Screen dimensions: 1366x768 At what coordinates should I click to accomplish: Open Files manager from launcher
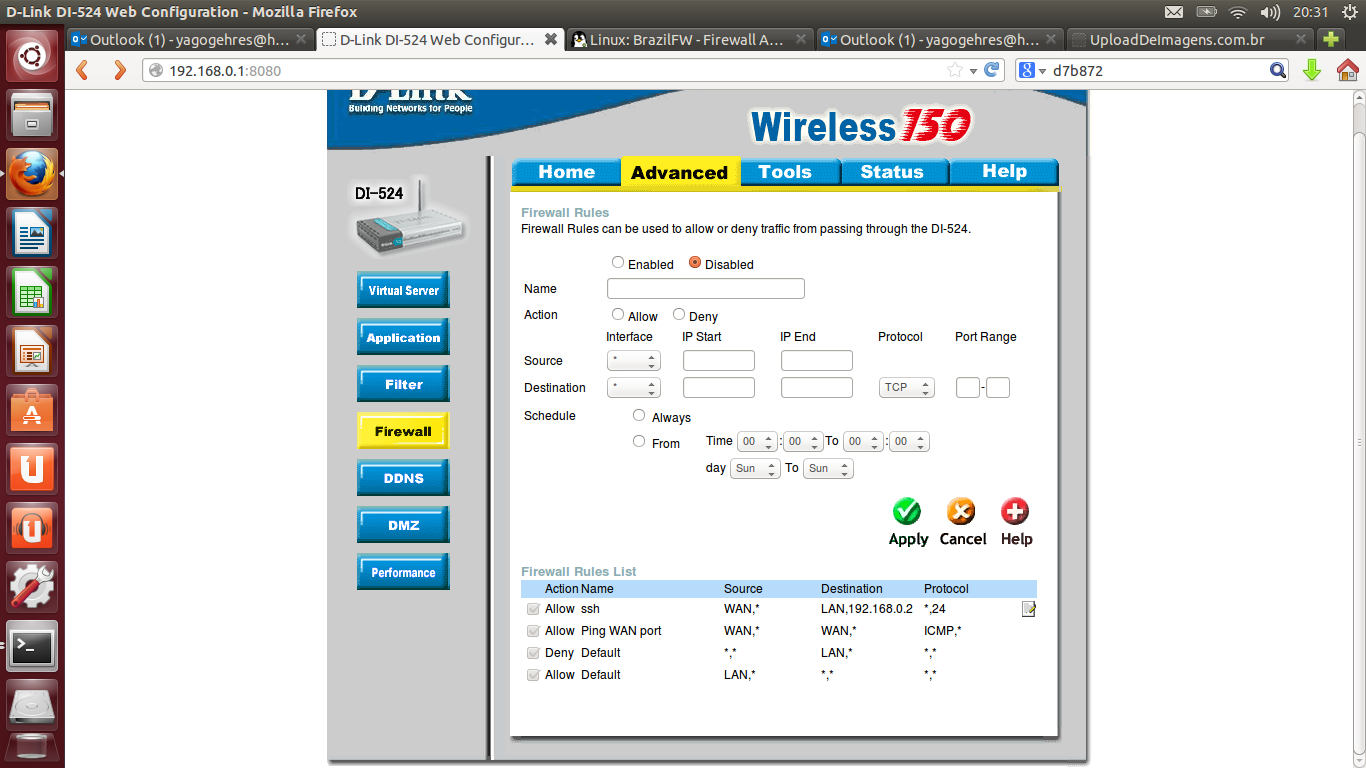coord(32,115)
